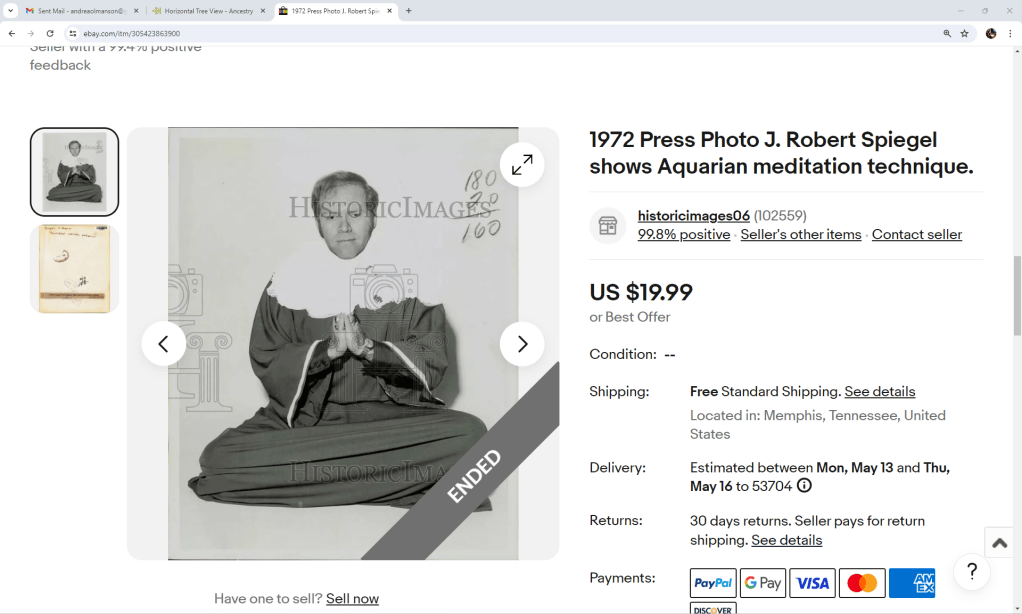The width and height of the screenshot is (1022, 614).
Task: Show the next product photo
Action: coord(522,344)
